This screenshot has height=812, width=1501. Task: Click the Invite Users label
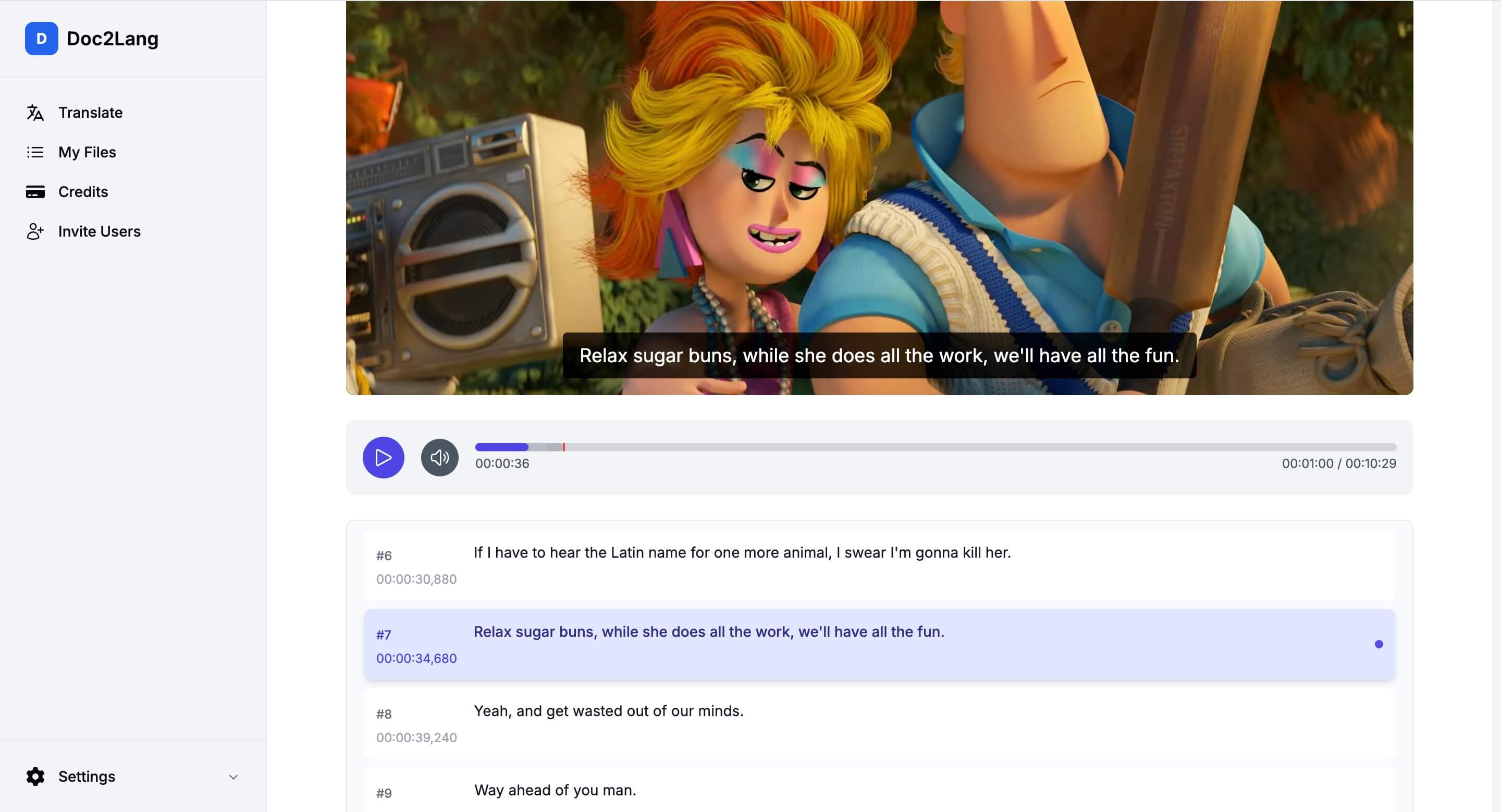coord(100,231)
